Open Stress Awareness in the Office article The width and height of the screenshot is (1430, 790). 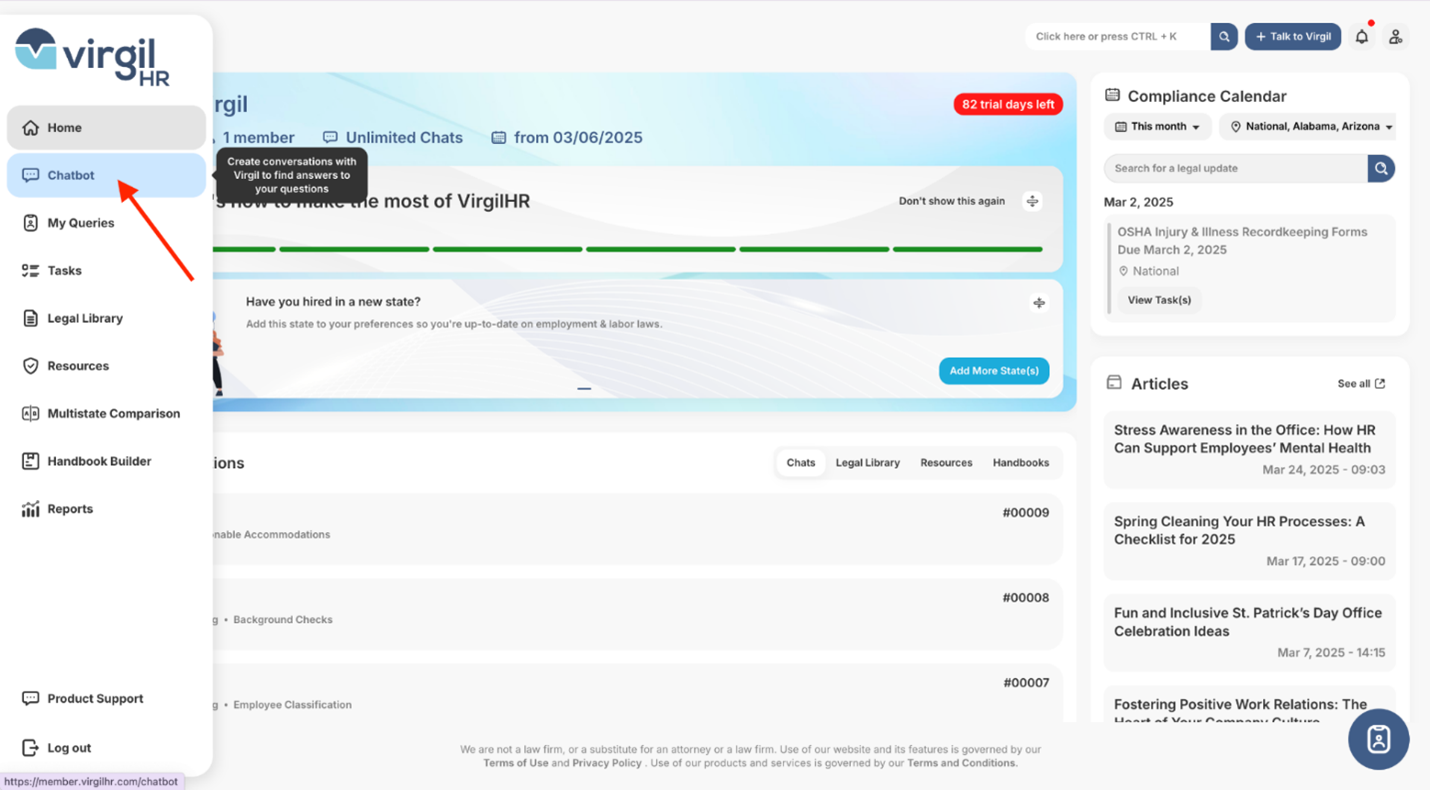tap(1249, 449)
